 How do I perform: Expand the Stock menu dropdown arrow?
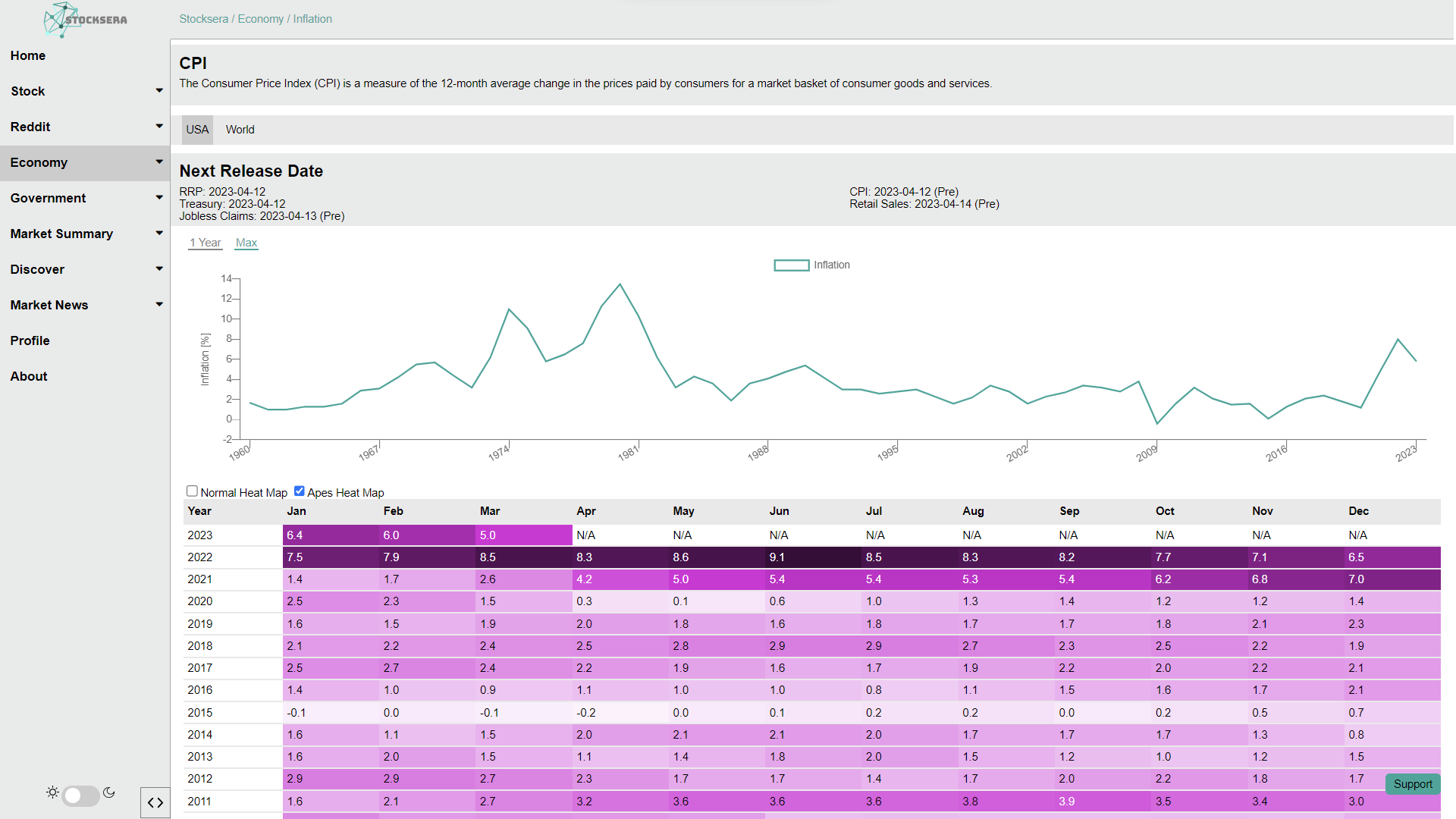[x=159, y=91]
